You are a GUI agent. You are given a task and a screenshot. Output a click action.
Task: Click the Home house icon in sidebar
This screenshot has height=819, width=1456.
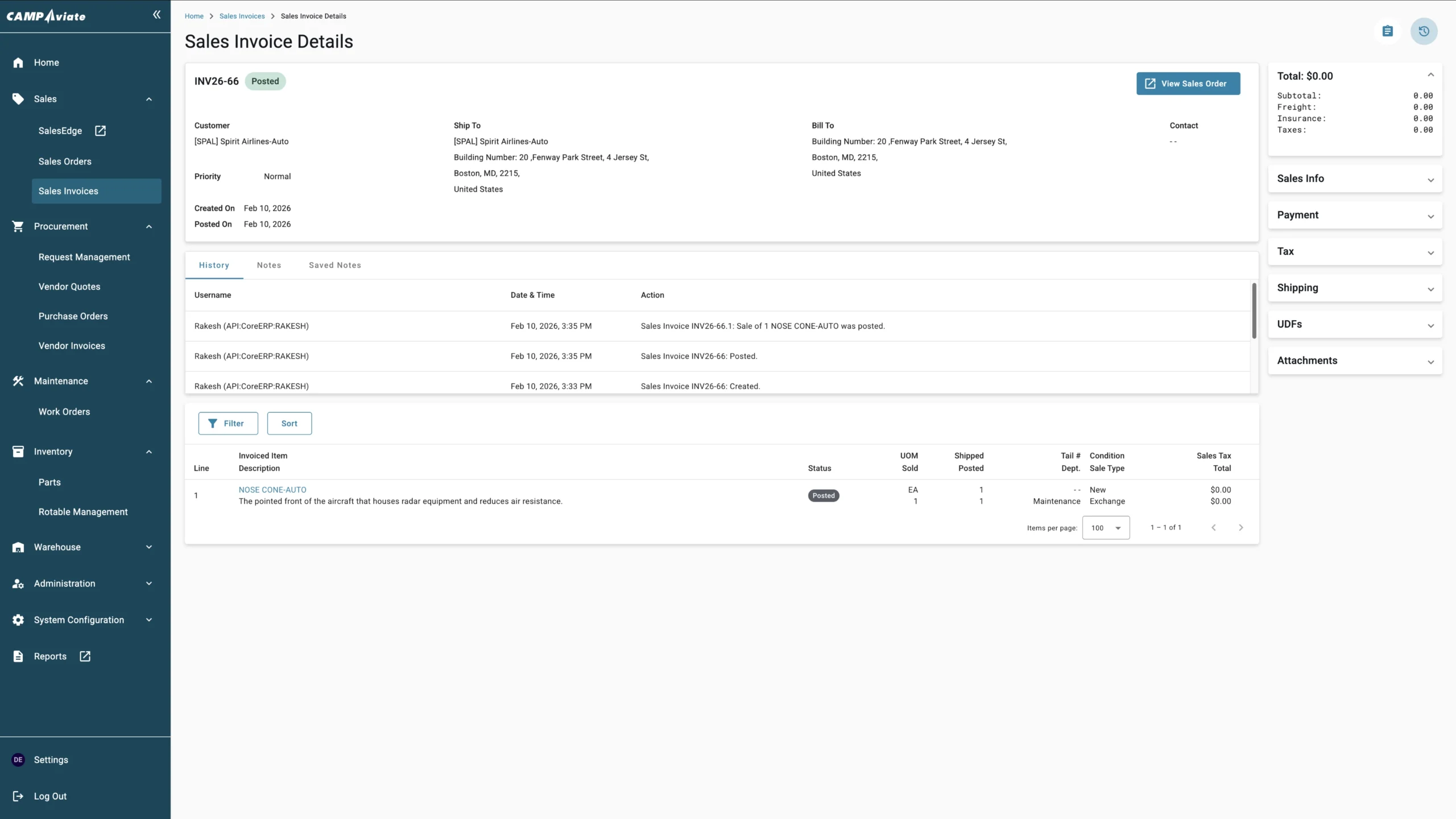18,63
